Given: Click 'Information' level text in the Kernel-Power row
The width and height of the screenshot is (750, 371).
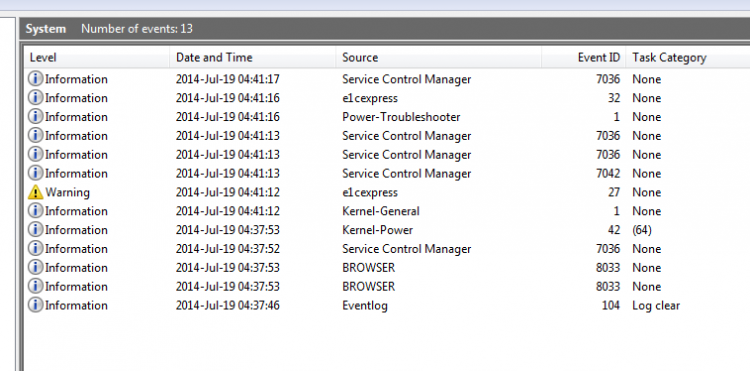Looking at the screenshot, I should click(x=76, y=230).
